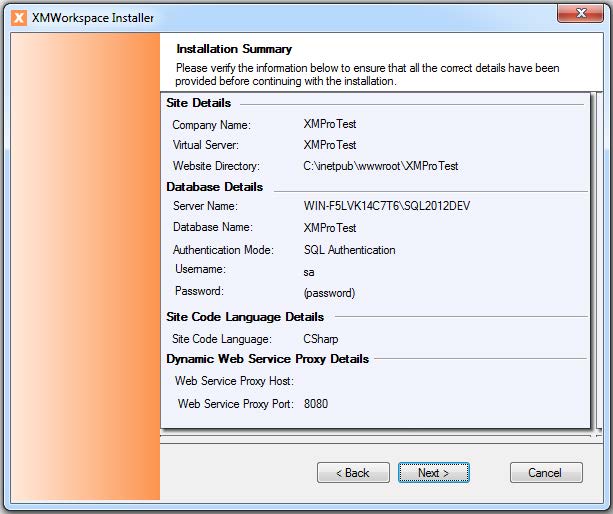The width and height of the screenshot is (613, 514).
Task: Click the Installation Summary heading
Action: tap(234, 48)
